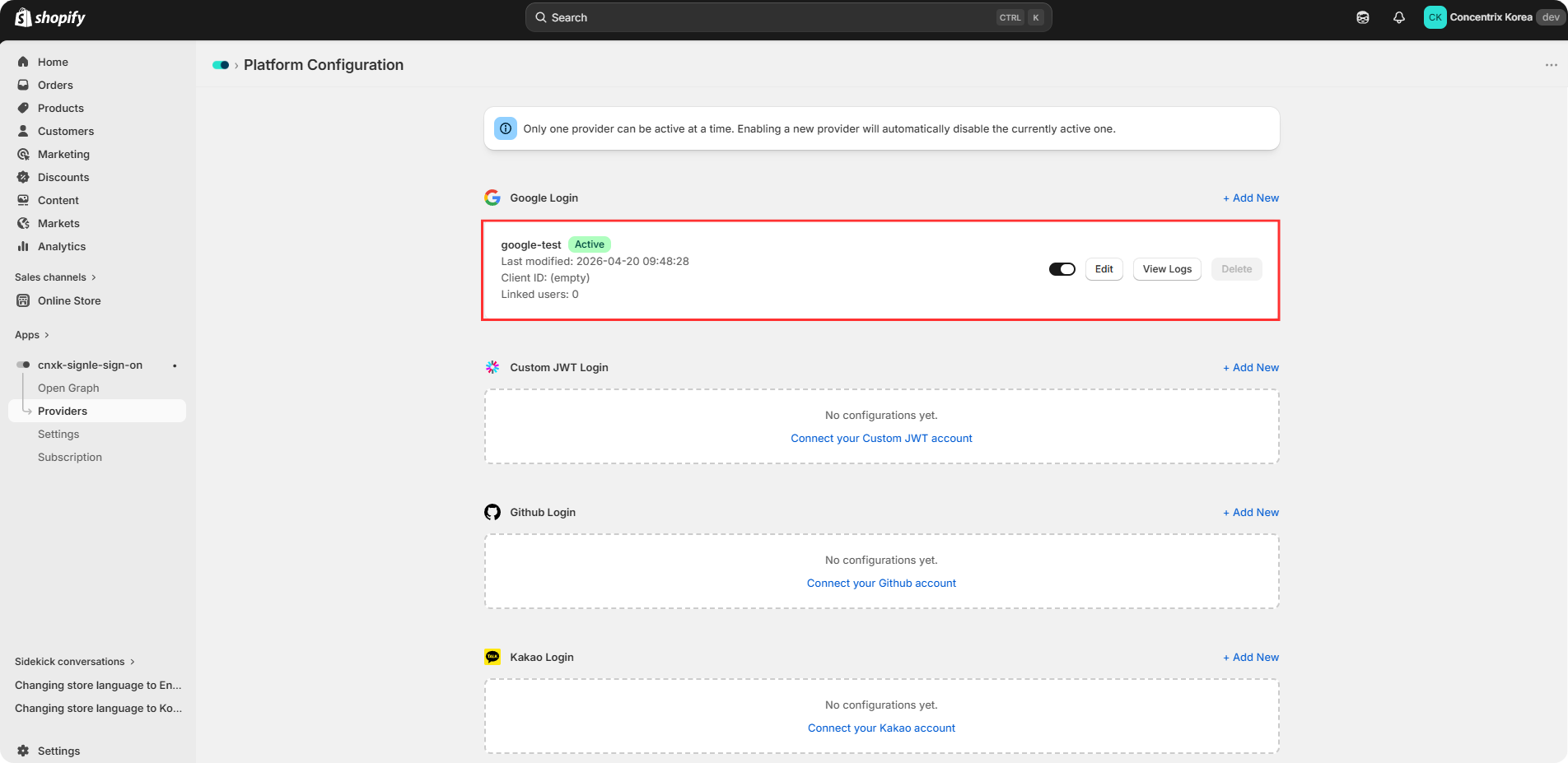Viewport: 1568px width, 763px height.
Task: Expand the Apps section
Action: tap(32, 335)
